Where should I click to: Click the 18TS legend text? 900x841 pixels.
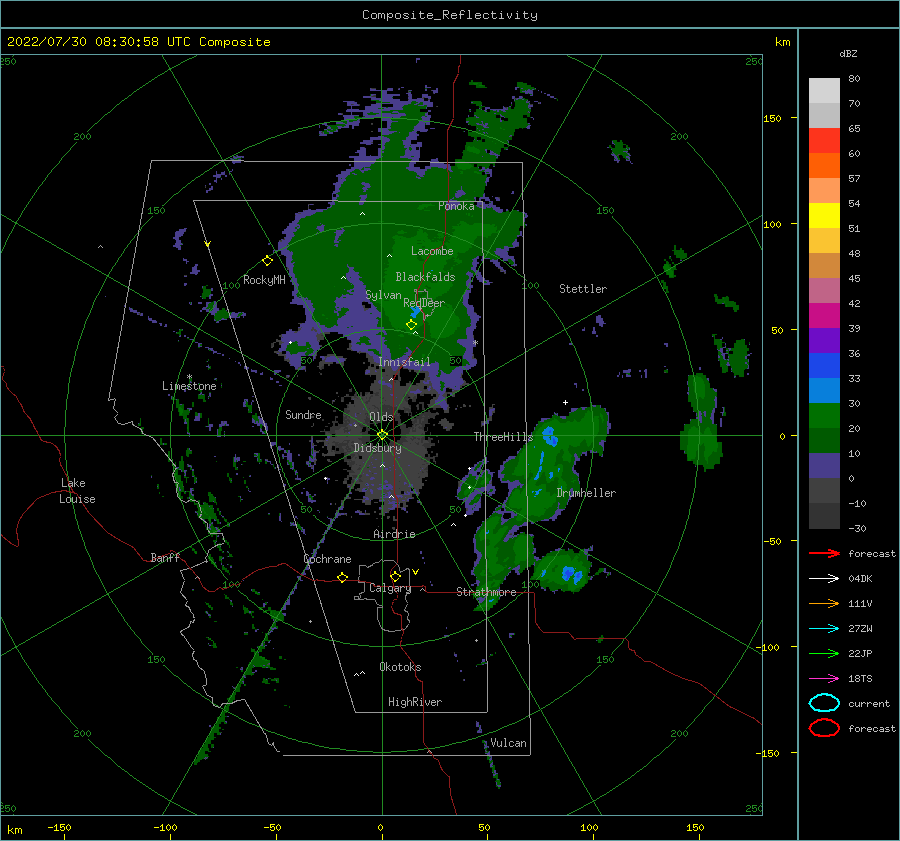point(860,679)
